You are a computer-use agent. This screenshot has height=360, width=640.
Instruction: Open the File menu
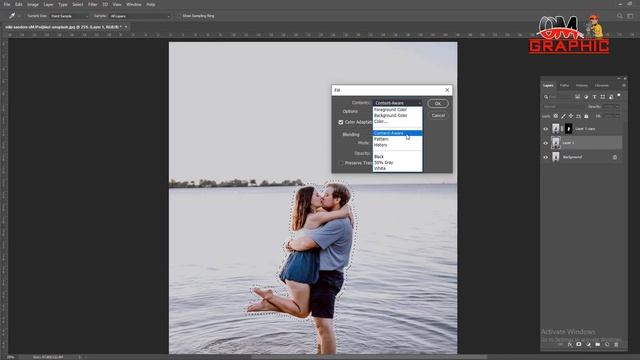click(x=7, y=4)
